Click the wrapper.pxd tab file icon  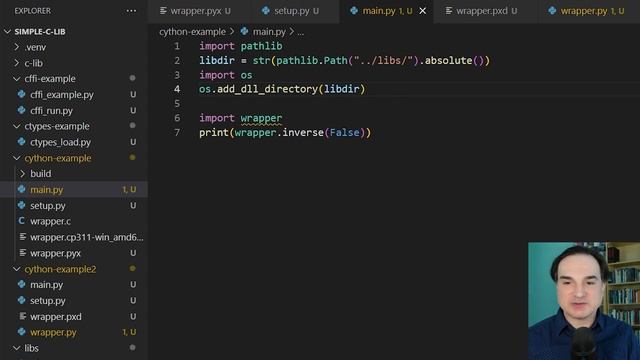449,11
